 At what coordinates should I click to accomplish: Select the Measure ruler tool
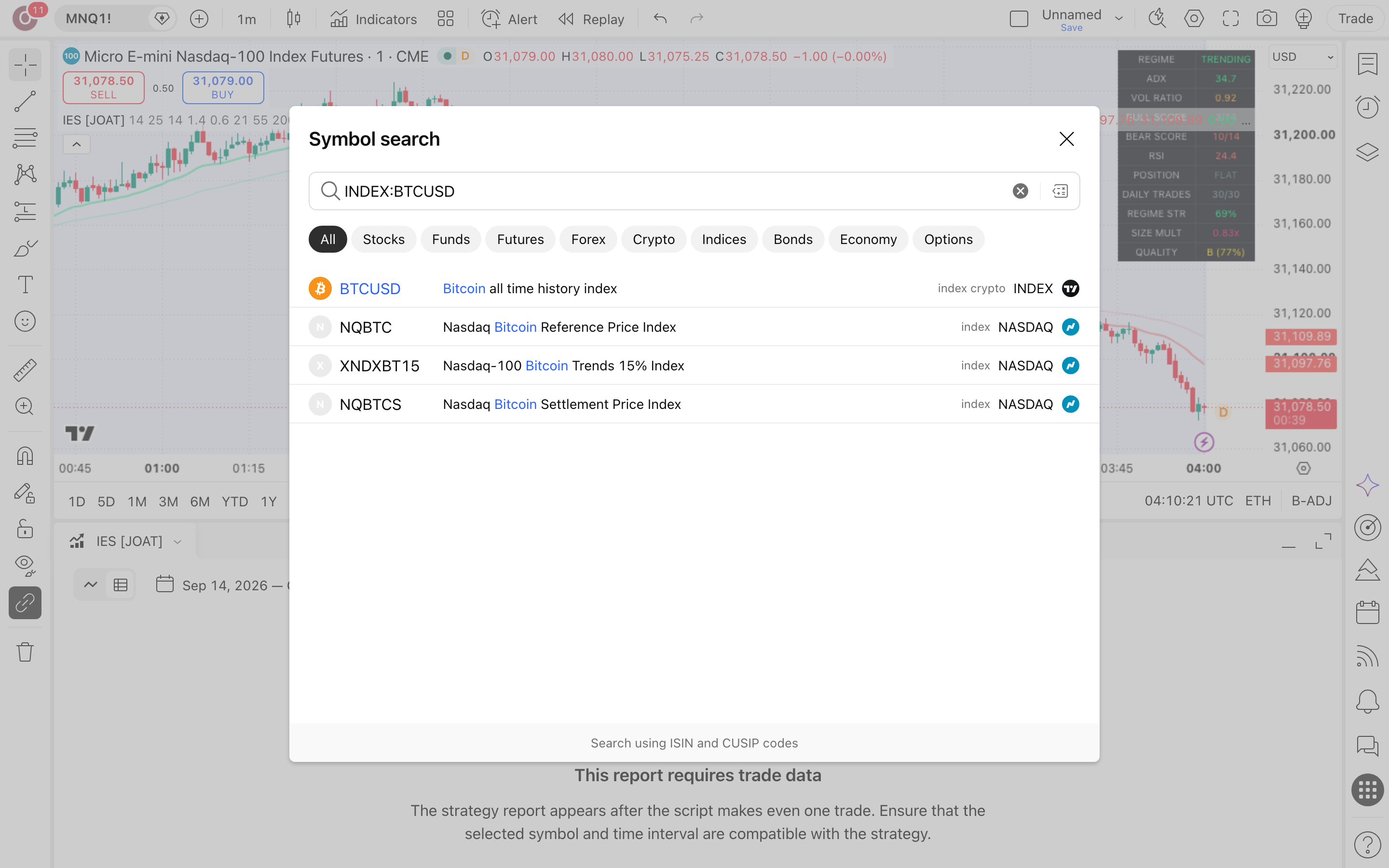[25, 370]
